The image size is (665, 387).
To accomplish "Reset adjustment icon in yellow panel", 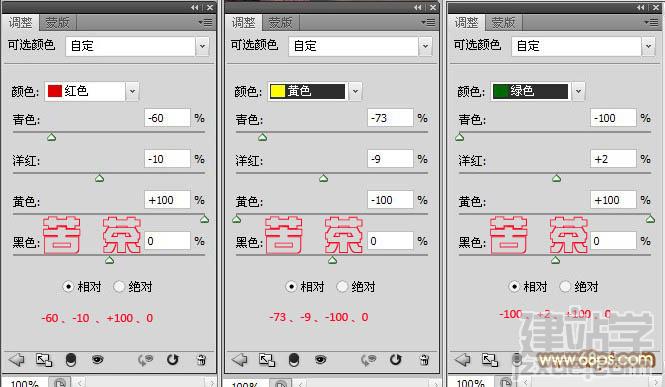I will [x=395, y=360].
